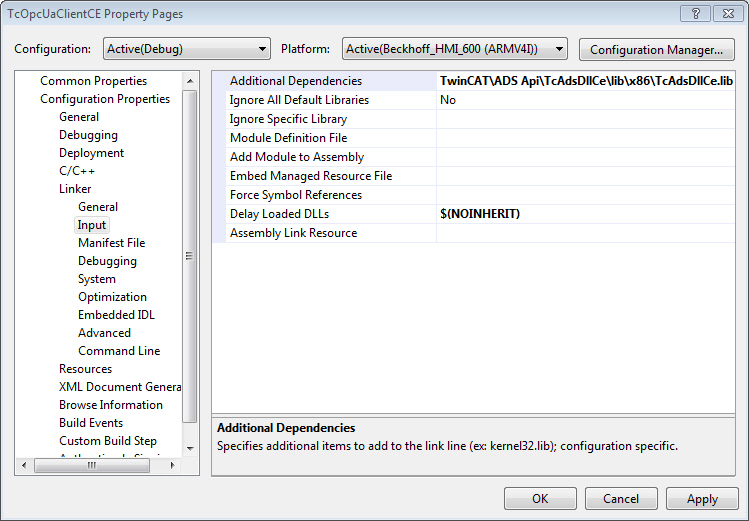Select Add Module to Assembly property
This screenshot has height=521, width=749.
pyautogui.click(x=332, y=157)
